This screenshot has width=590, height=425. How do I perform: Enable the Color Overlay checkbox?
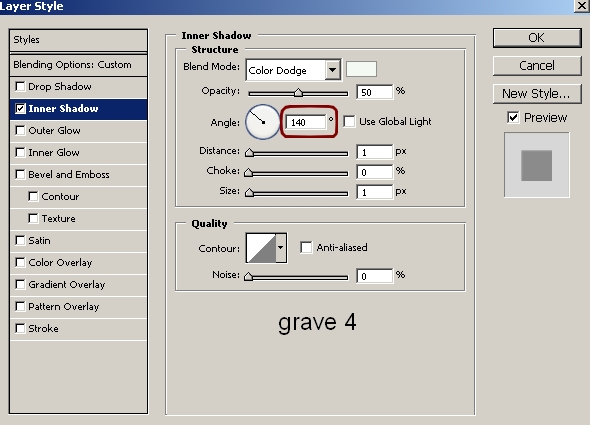[x=20, y=262]
